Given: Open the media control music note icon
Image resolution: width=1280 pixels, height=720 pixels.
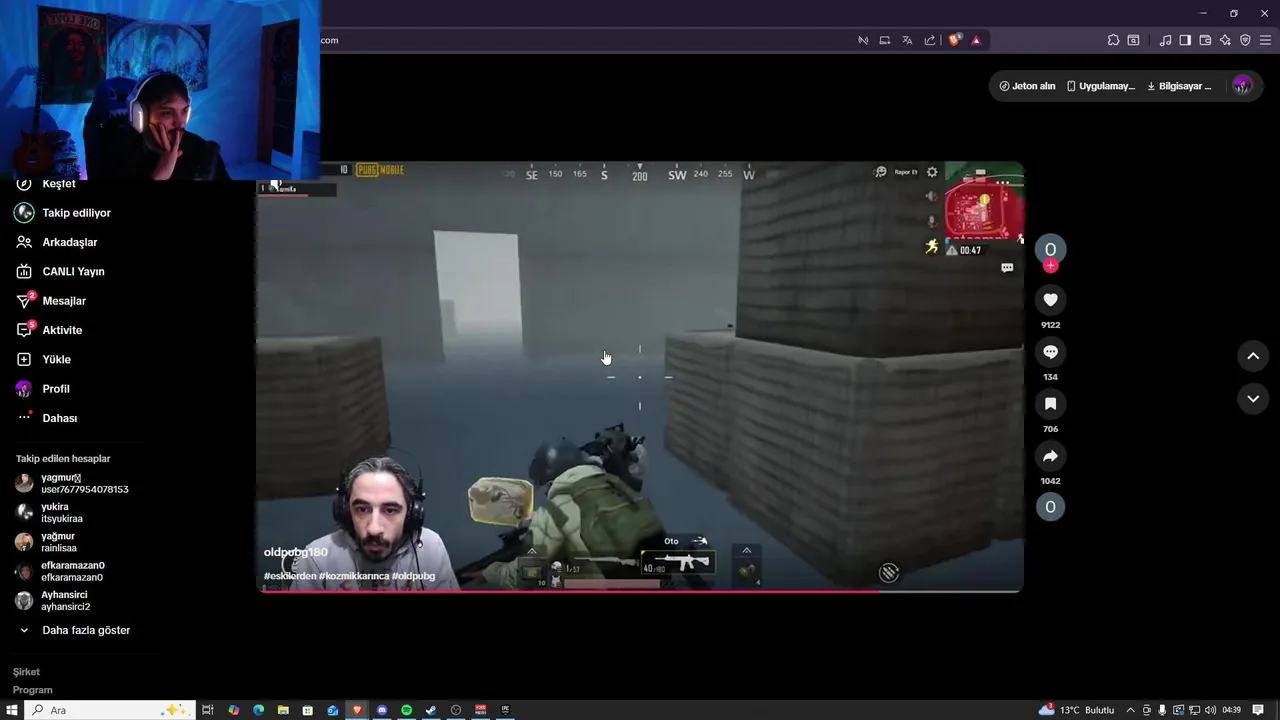Looking at the screenshot, I should tap(1165, 40).
